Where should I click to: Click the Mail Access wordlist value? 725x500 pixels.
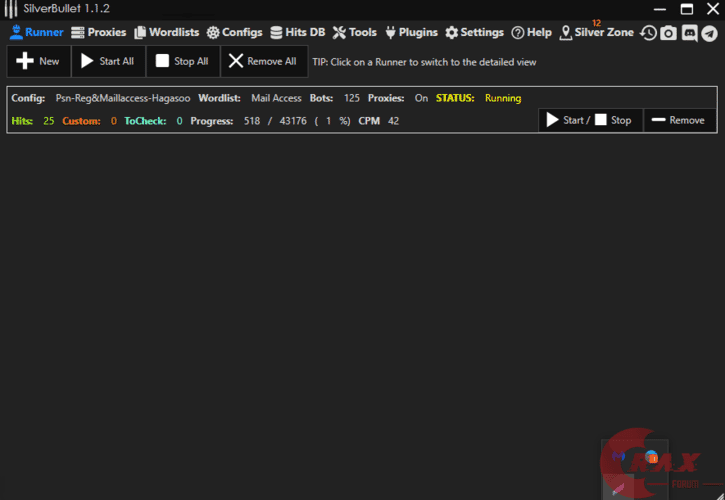coord(276,98)
